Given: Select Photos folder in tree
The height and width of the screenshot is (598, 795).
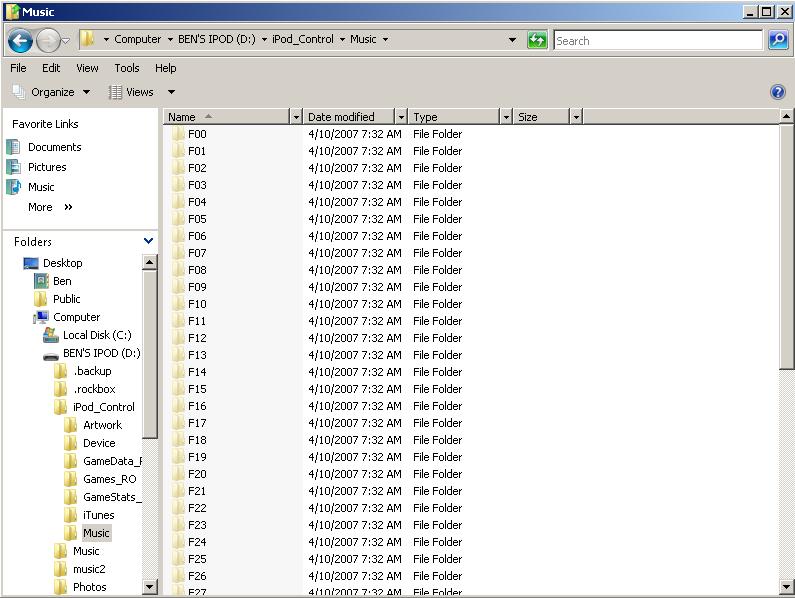Looking at the screenshot, I should tap(90, 587).
